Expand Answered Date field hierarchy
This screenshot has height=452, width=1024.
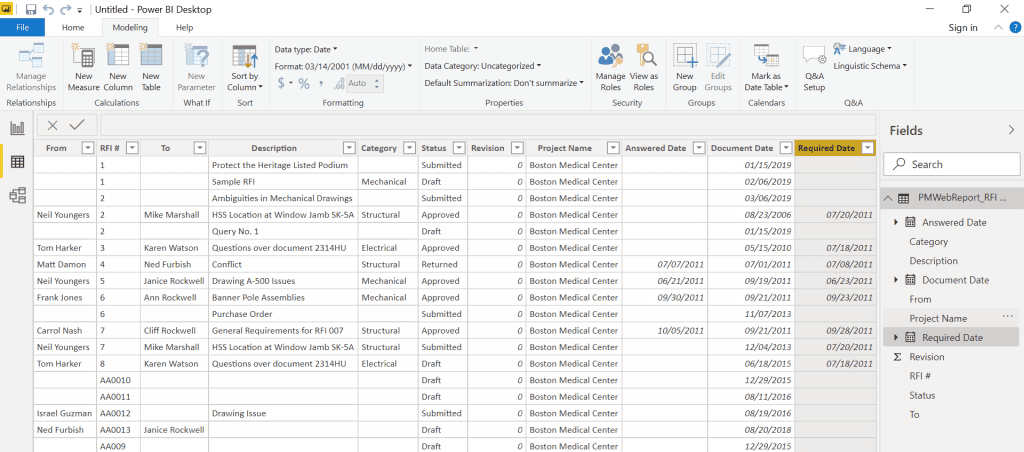tap(895, 223)
